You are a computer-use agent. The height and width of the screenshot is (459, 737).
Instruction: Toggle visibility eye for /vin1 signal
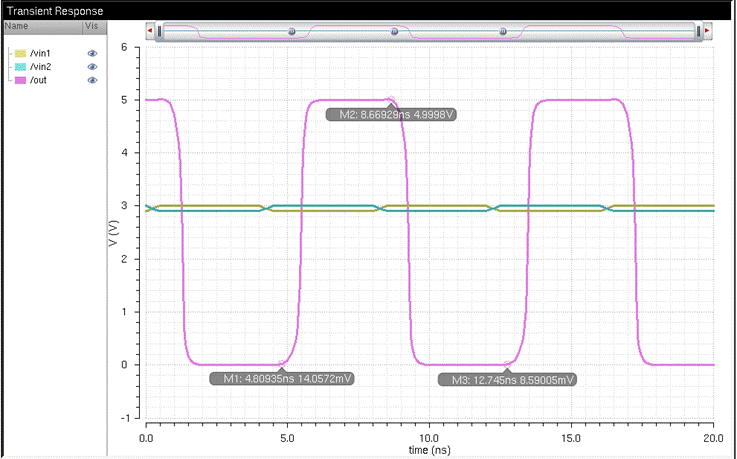click(x=92, y=54)
